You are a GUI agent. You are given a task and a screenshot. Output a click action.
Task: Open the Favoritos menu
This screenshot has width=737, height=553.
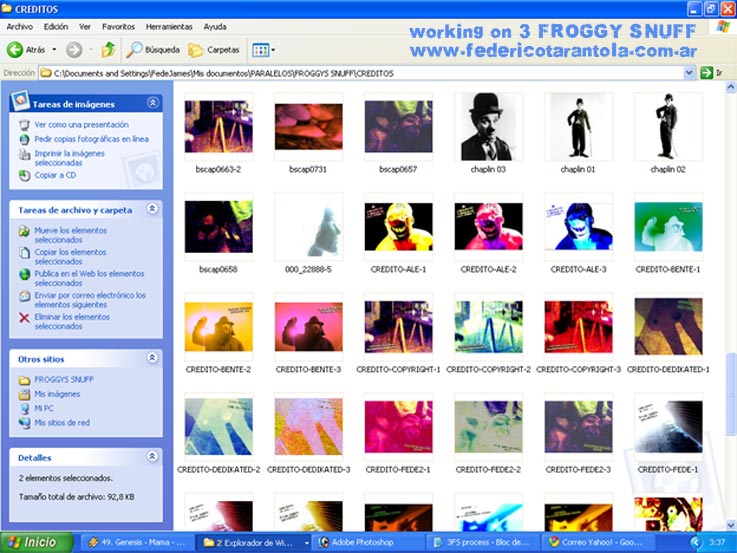pos(118,27)
